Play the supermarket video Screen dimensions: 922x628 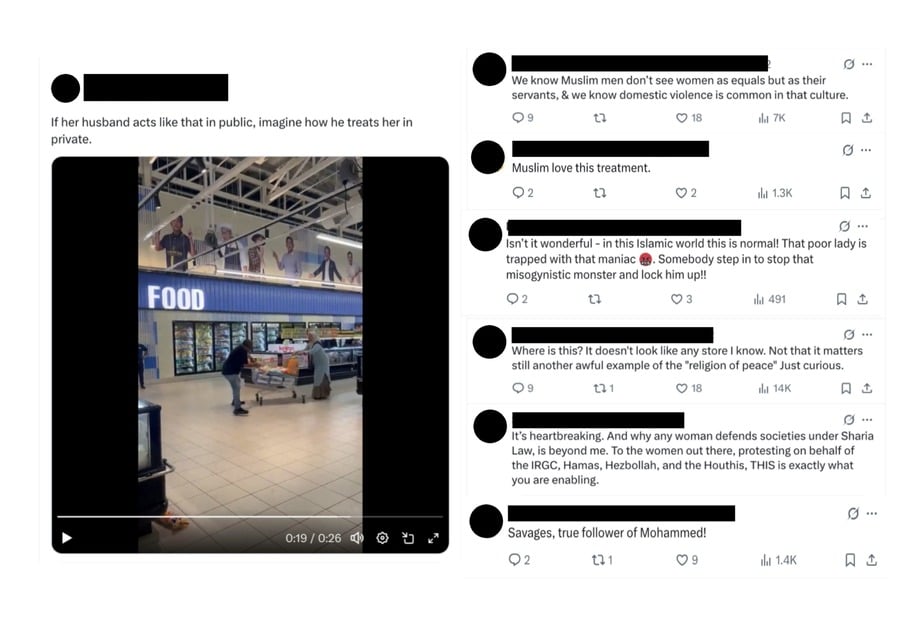(67, 538)
